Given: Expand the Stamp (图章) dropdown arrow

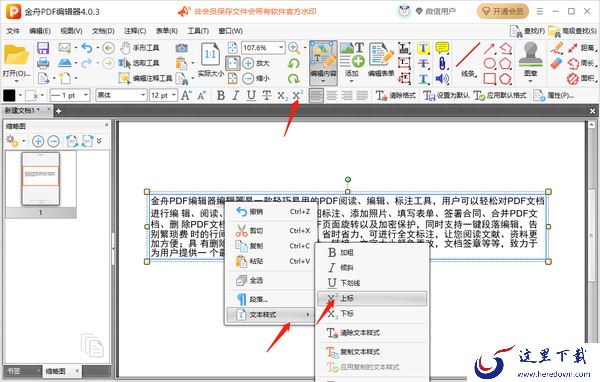Looking at the screenshot, I should point(530,81).
